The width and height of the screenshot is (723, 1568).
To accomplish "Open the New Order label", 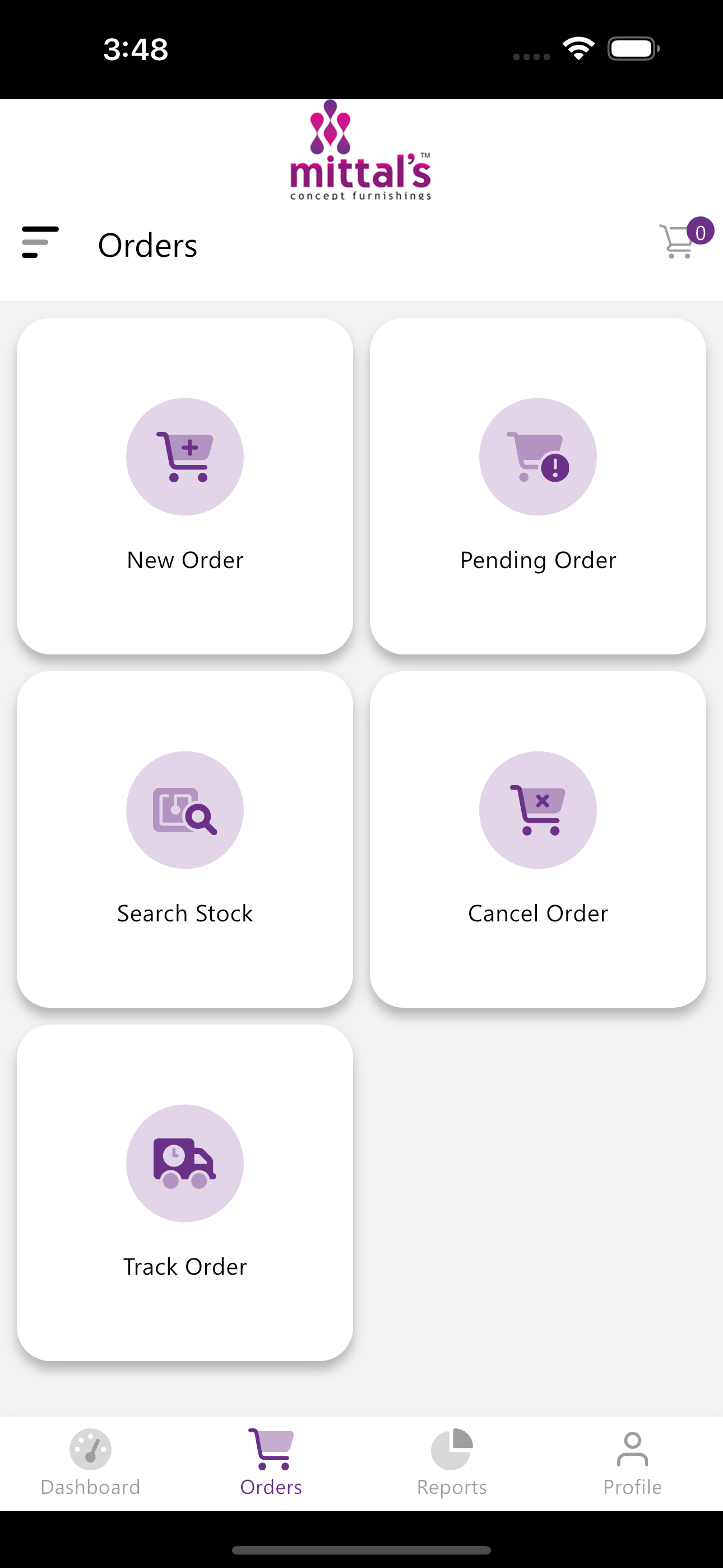I will (x=185, y=560).
